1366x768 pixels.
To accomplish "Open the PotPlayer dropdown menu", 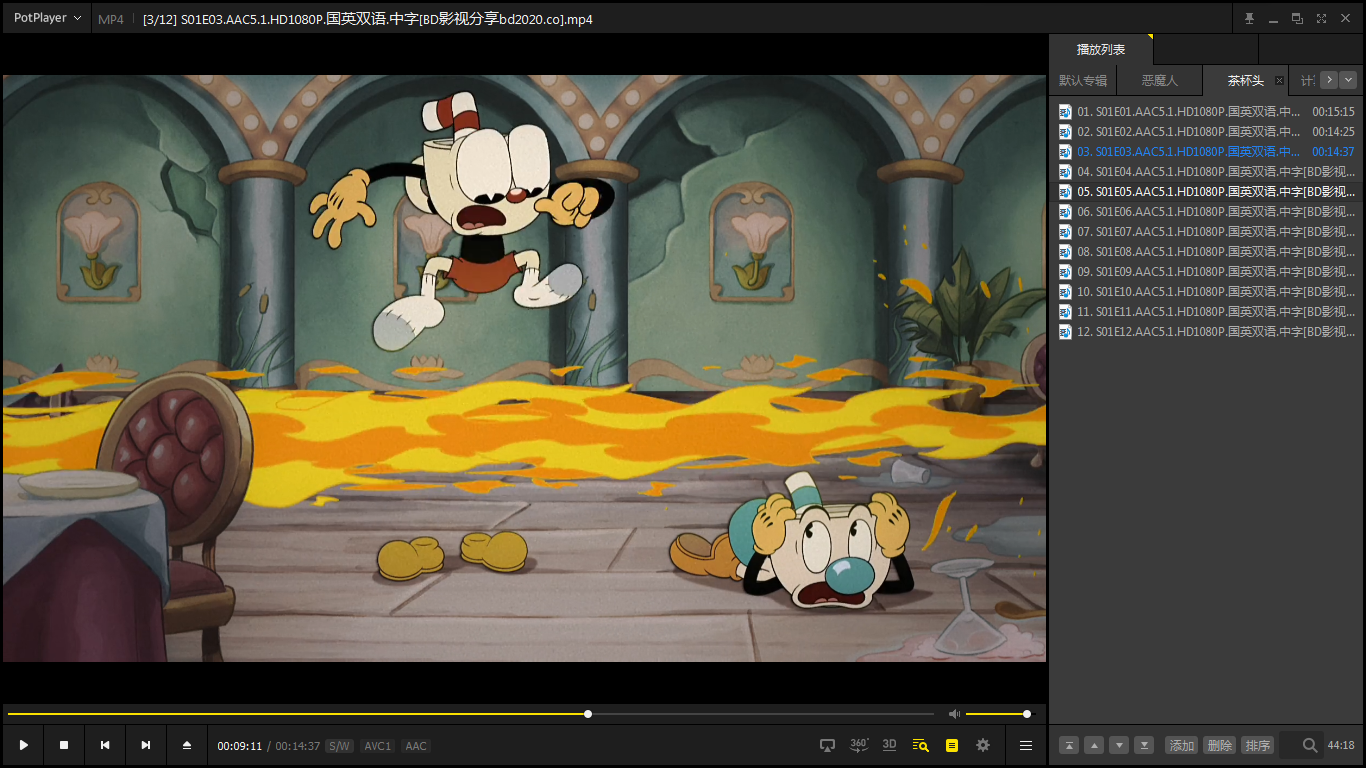I will (x=47, y=18).
